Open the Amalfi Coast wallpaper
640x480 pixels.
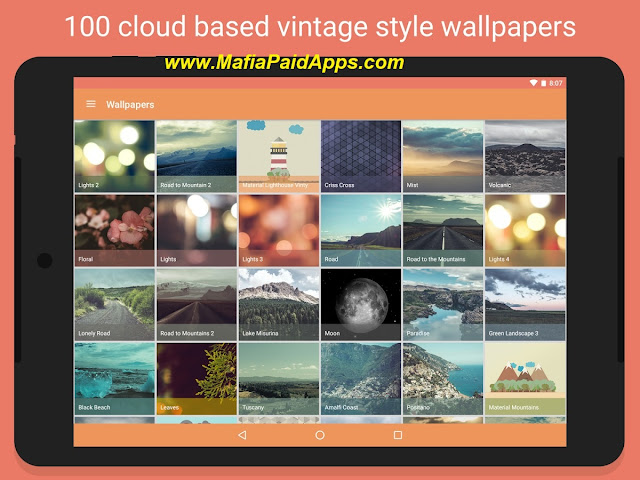click(361, 379)
